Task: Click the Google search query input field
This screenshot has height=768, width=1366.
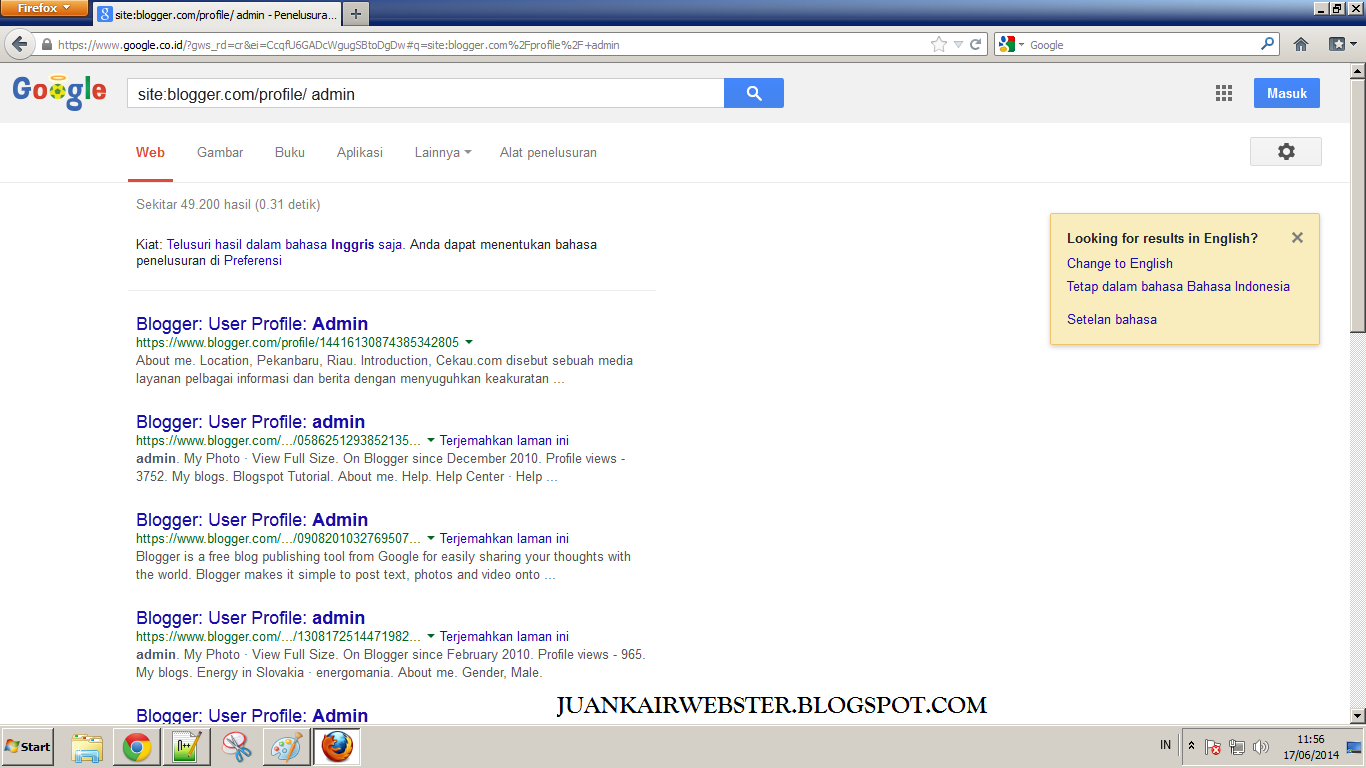Action: tap(425, 94)
